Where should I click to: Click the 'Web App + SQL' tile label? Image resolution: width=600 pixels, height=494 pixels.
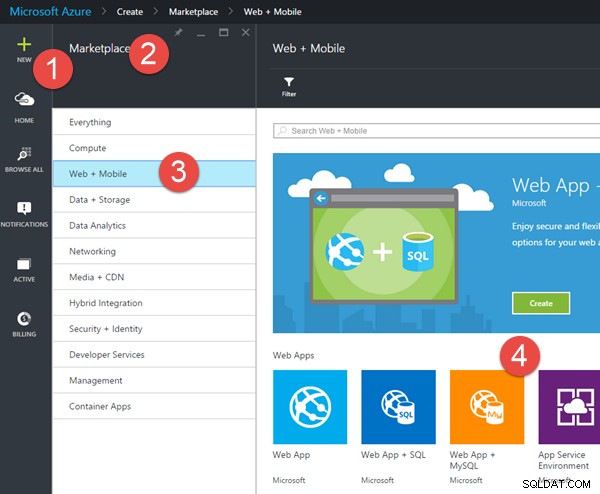[393, 455]
